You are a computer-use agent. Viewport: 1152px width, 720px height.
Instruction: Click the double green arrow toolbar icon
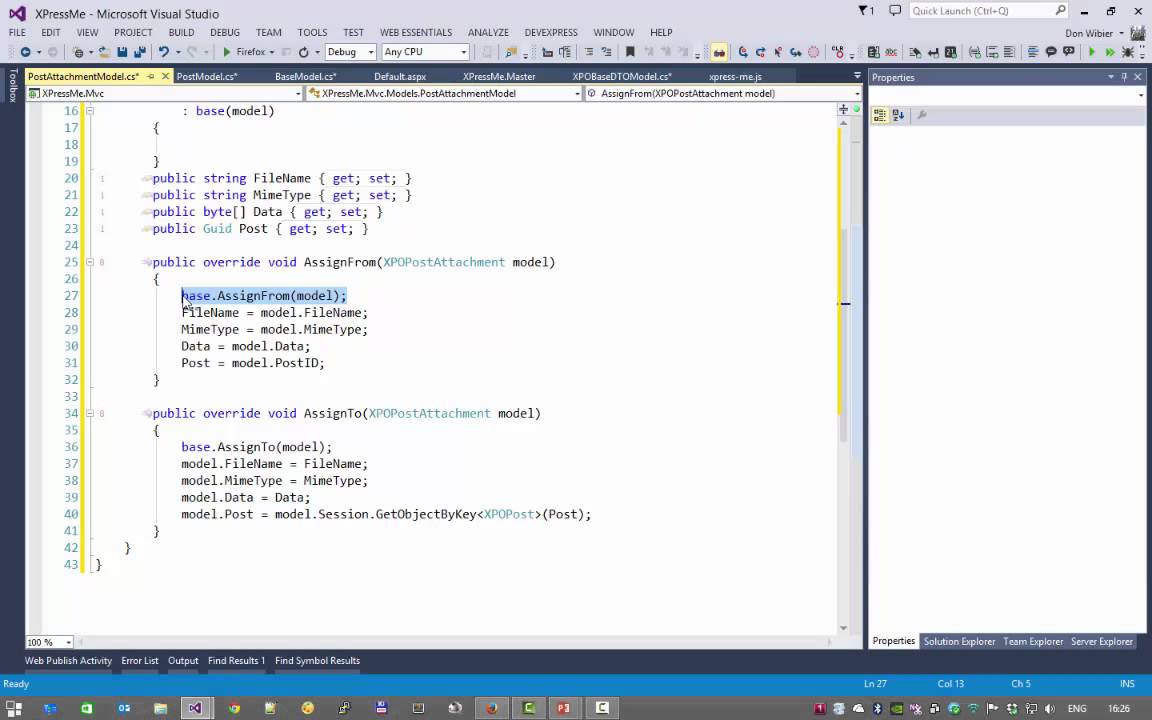(x=1109, y=52)
